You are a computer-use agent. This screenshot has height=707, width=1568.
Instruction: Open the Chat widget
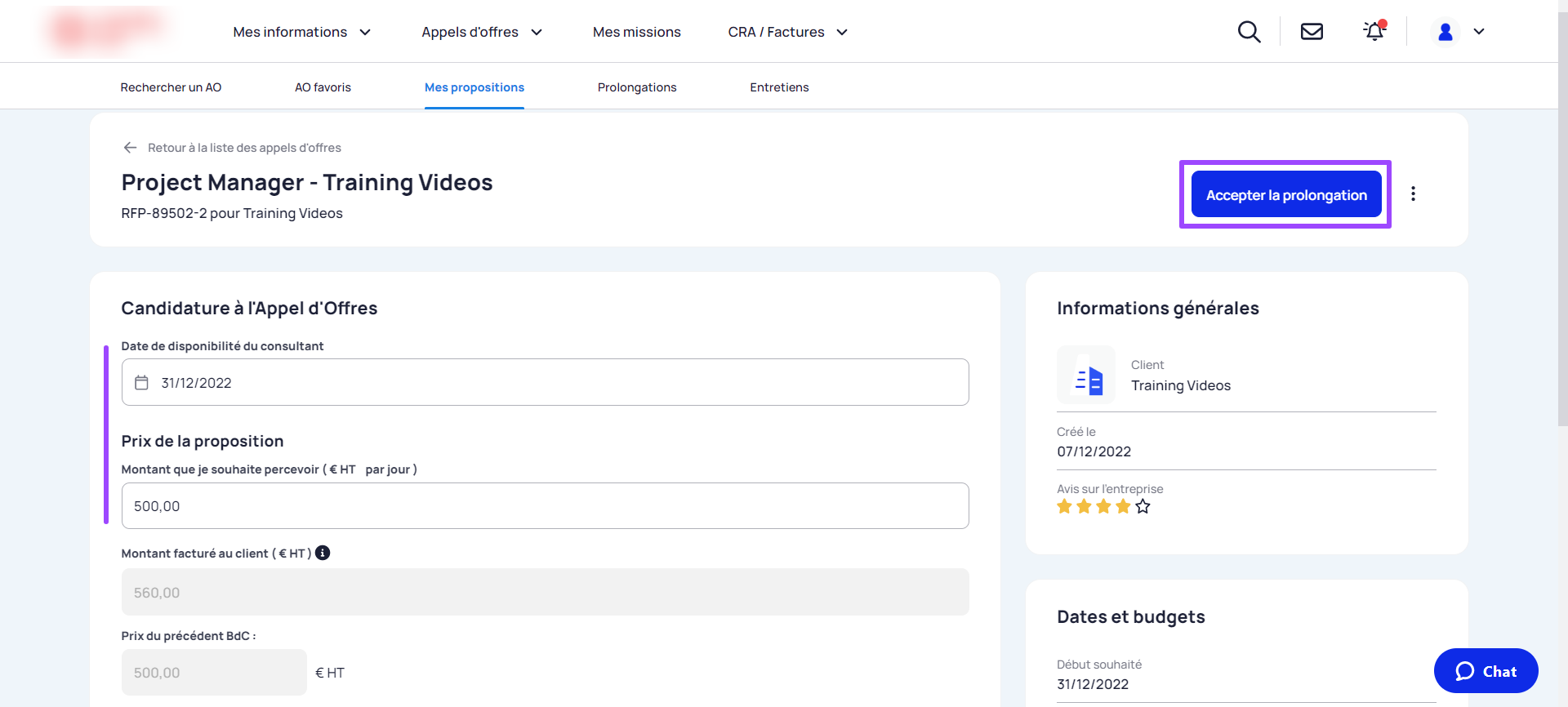pyautogui.click(x=1486, y=671)
